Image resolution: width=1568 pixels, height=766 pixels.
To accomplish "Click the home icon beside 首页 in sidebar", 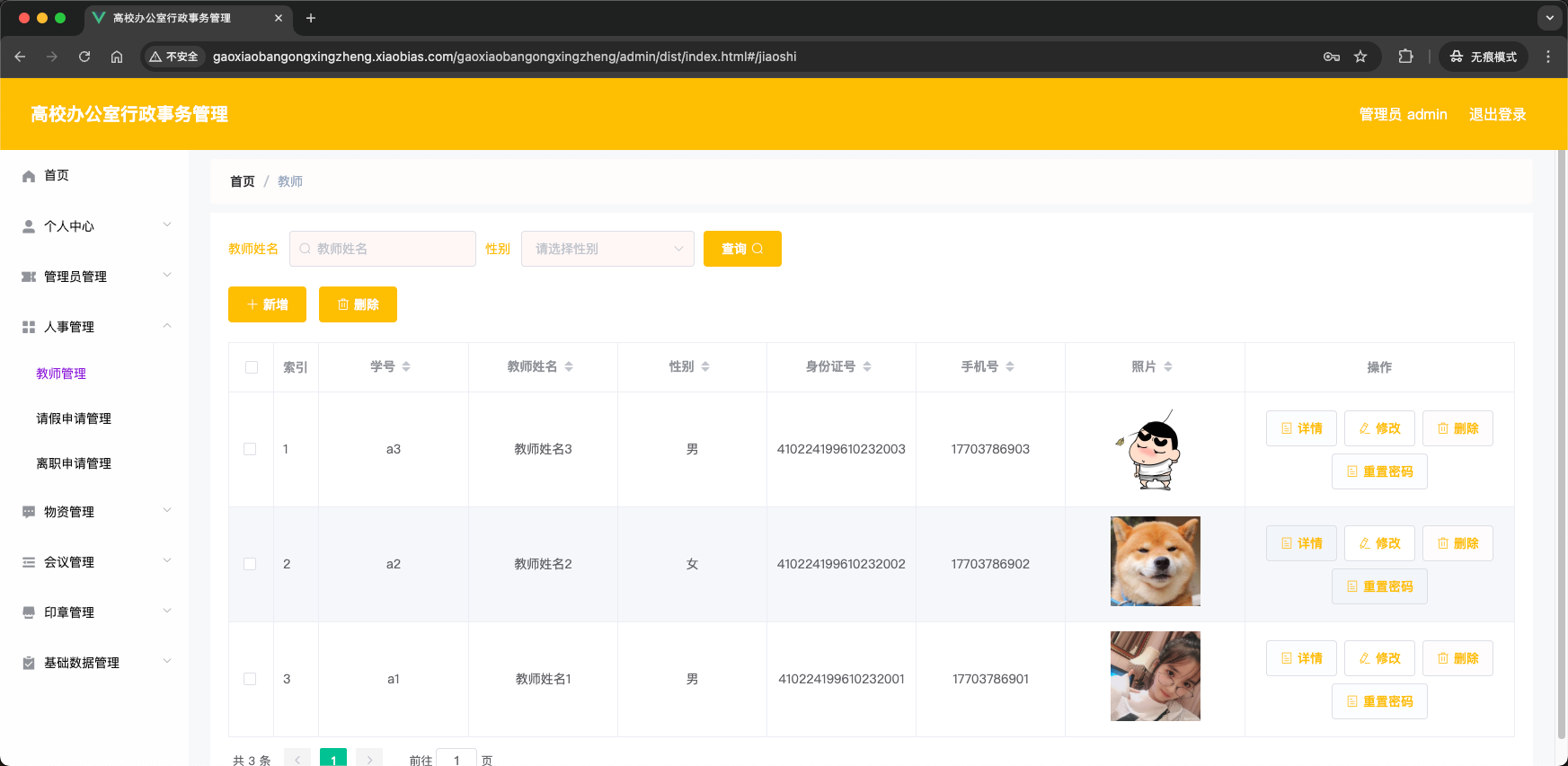I will tap(29, 176).
